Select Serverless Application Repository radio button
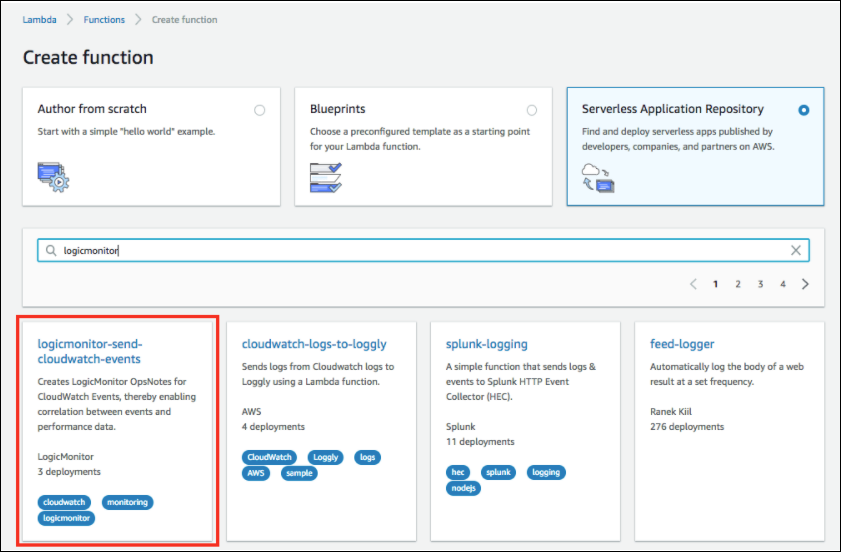Viewport: 841px width, 552px height. 803,110
